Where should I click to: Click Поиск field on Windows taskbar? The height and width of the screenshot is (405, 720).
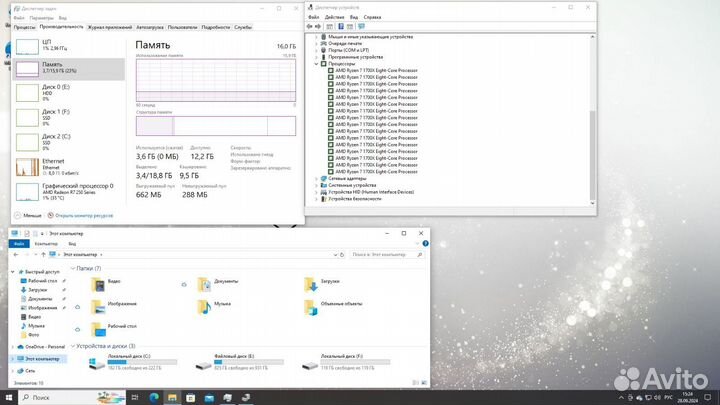(x=73, y=397)
